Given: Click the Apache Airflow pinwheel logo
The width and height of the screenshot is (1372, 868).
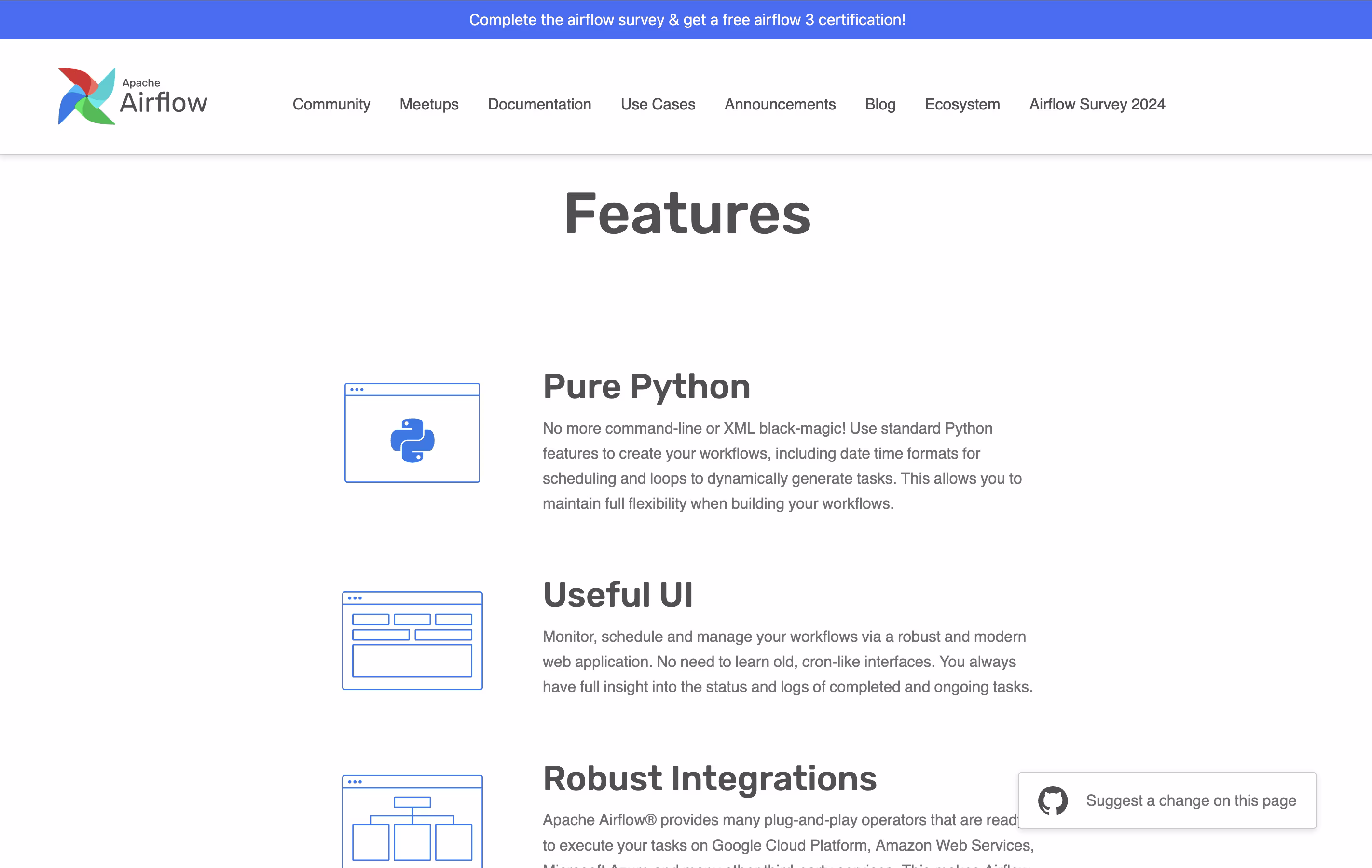Looking at the screenshot, I should [87, 96].
